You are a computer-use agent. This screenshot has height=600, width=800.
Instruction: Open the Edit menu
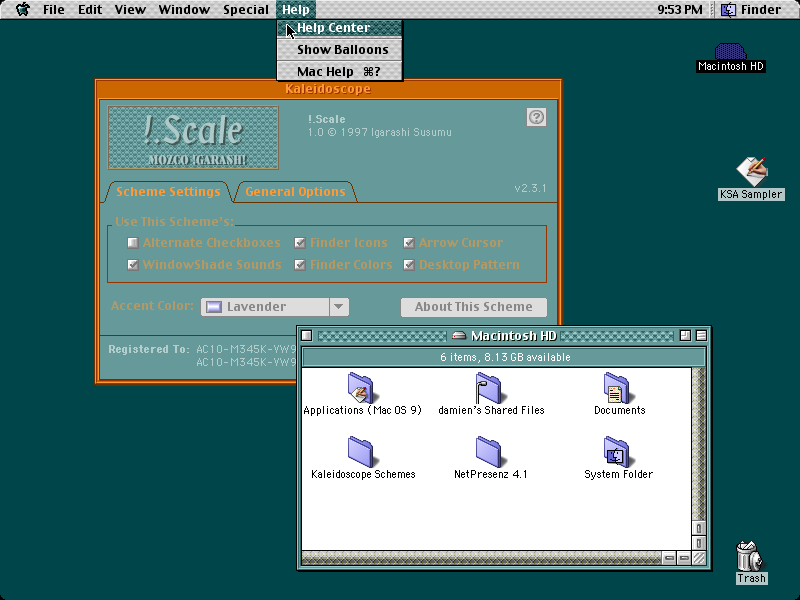tap(90, 10)
